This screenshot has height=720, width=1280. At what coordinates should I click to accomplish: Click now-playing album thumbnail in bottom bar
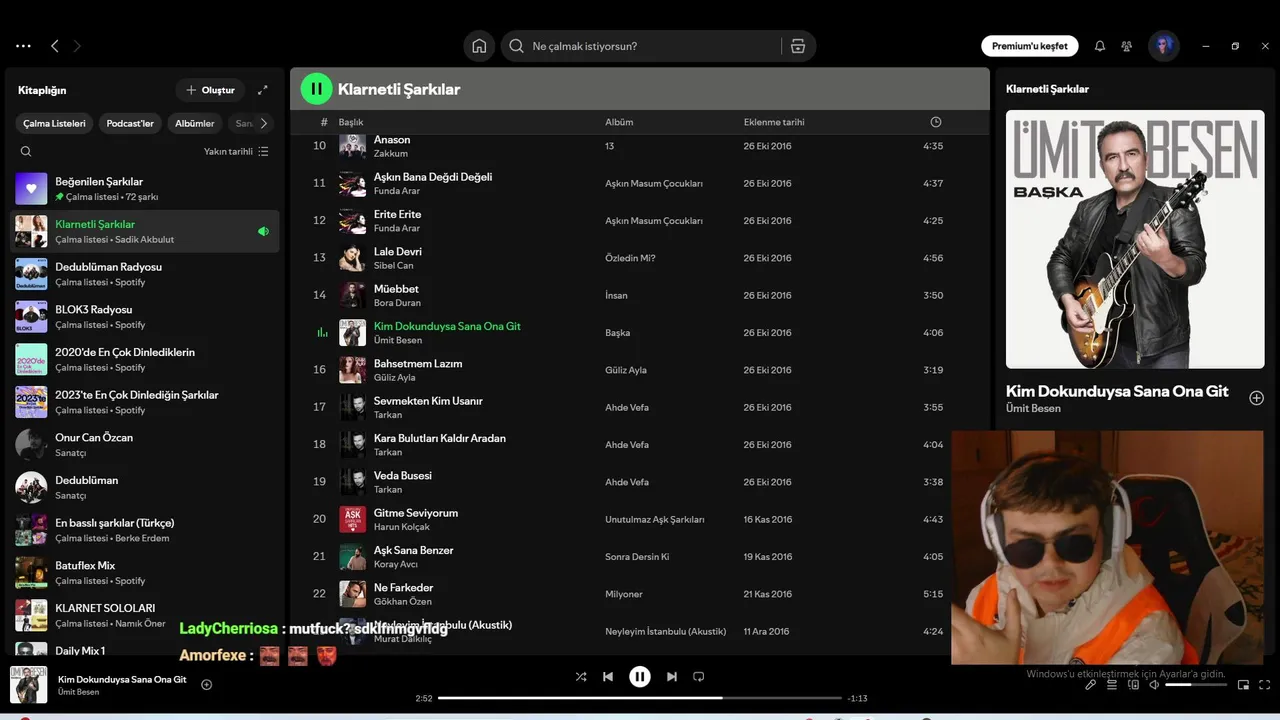pos(28,685)
